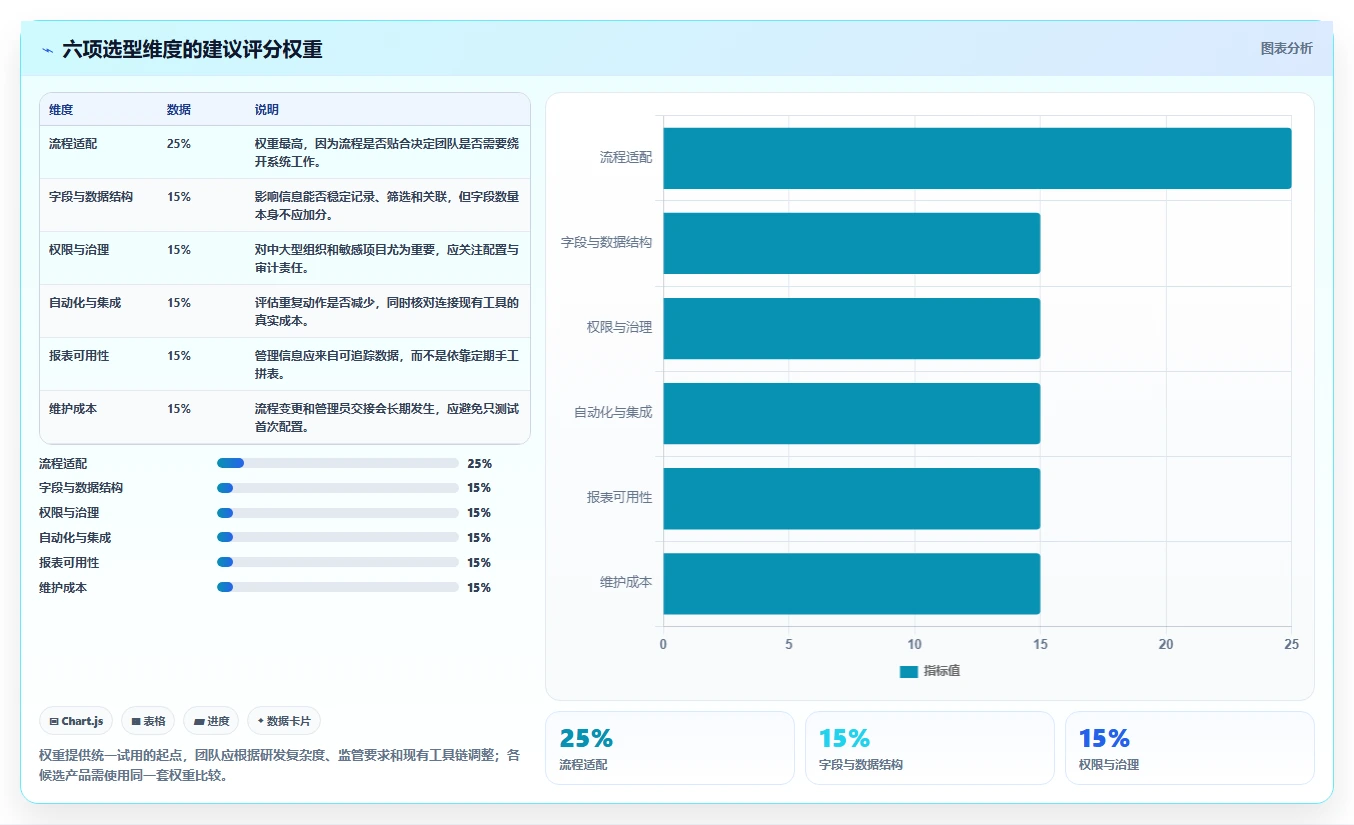This screenshot has height=825, width=1354.
Task: Click the description starting 管理信息应来自
Action: coord(387,364)
